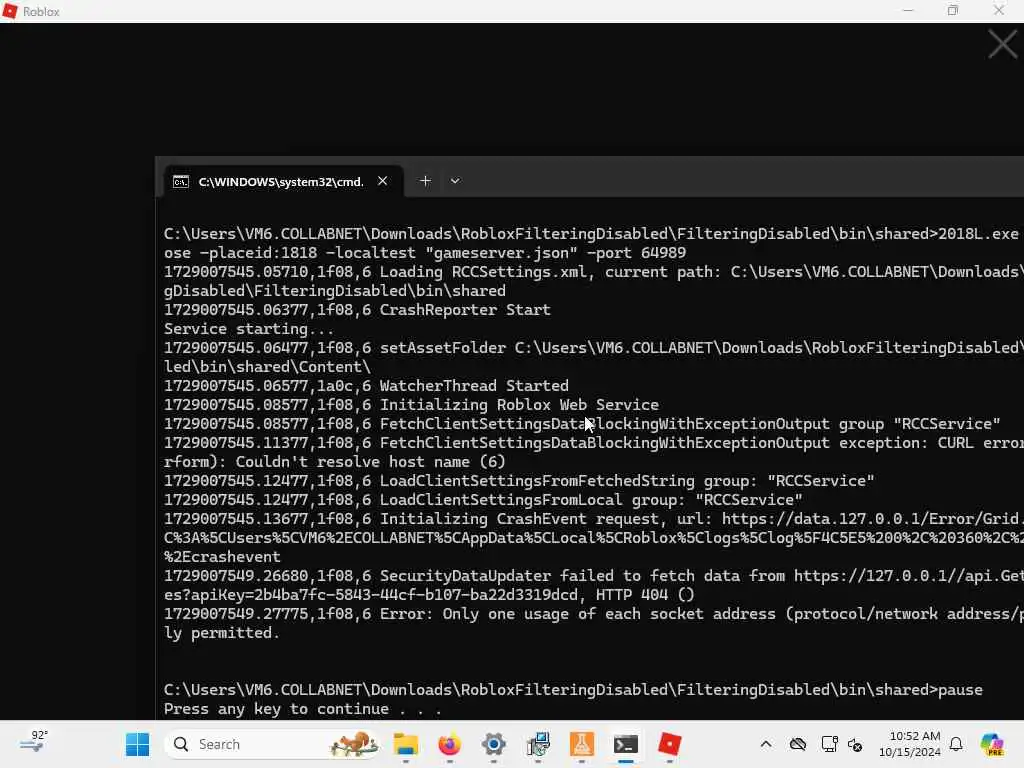Image resolution: width=1024 pixels, height=768 pixels.
Task: Click the 'CrashReporter Start' log line
Action: coord(357,310)
